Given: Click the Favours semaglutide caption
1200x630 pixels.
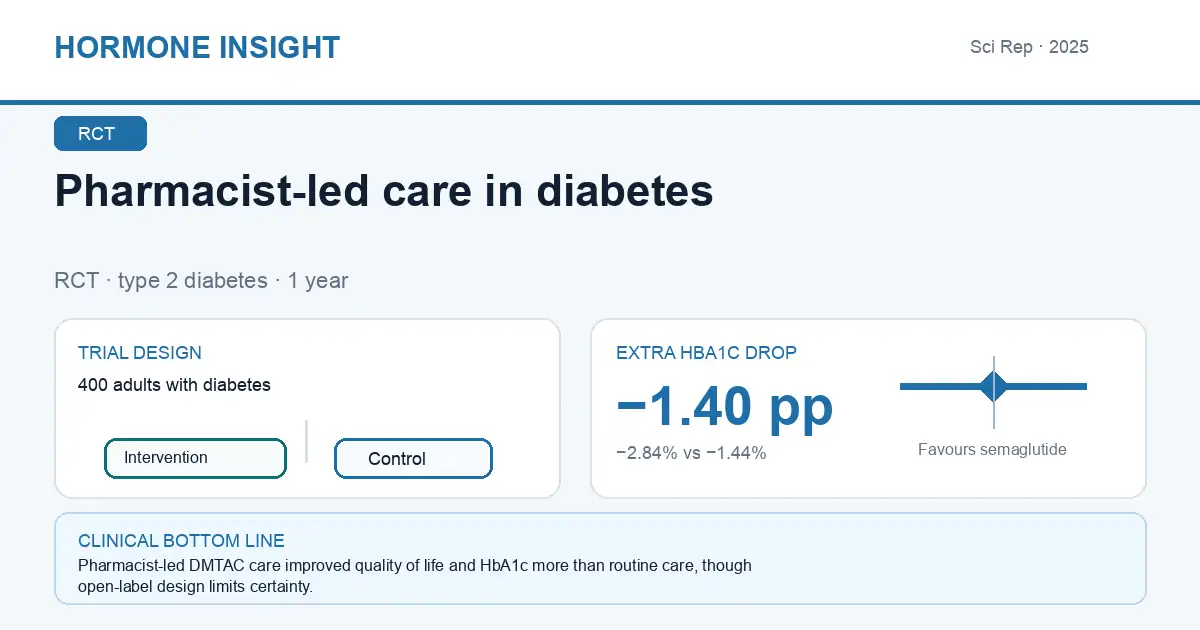Looking at the screenshot, I should pos(992,450).
